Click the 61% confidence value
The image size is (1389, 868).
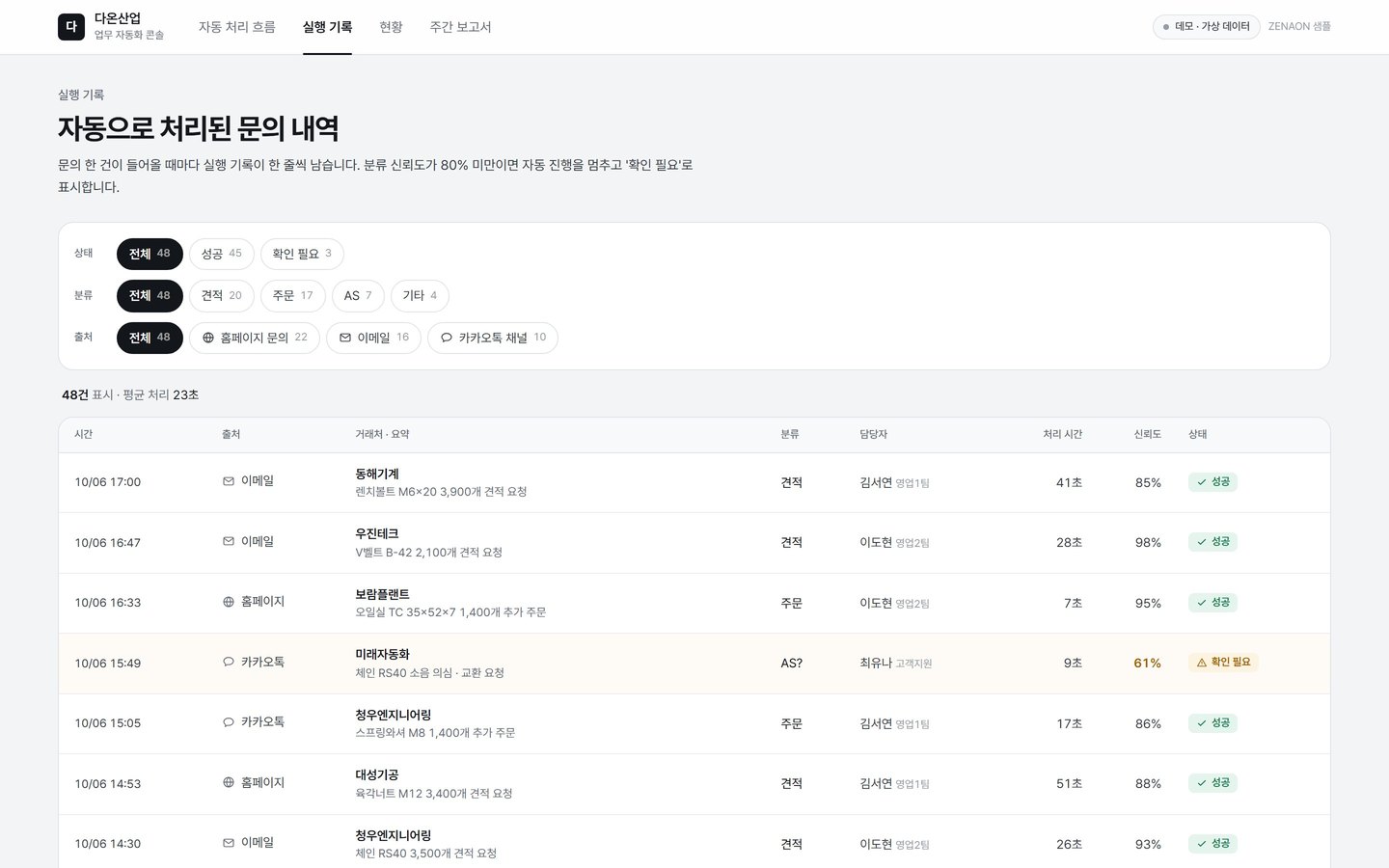click(x=1147, y=664)
